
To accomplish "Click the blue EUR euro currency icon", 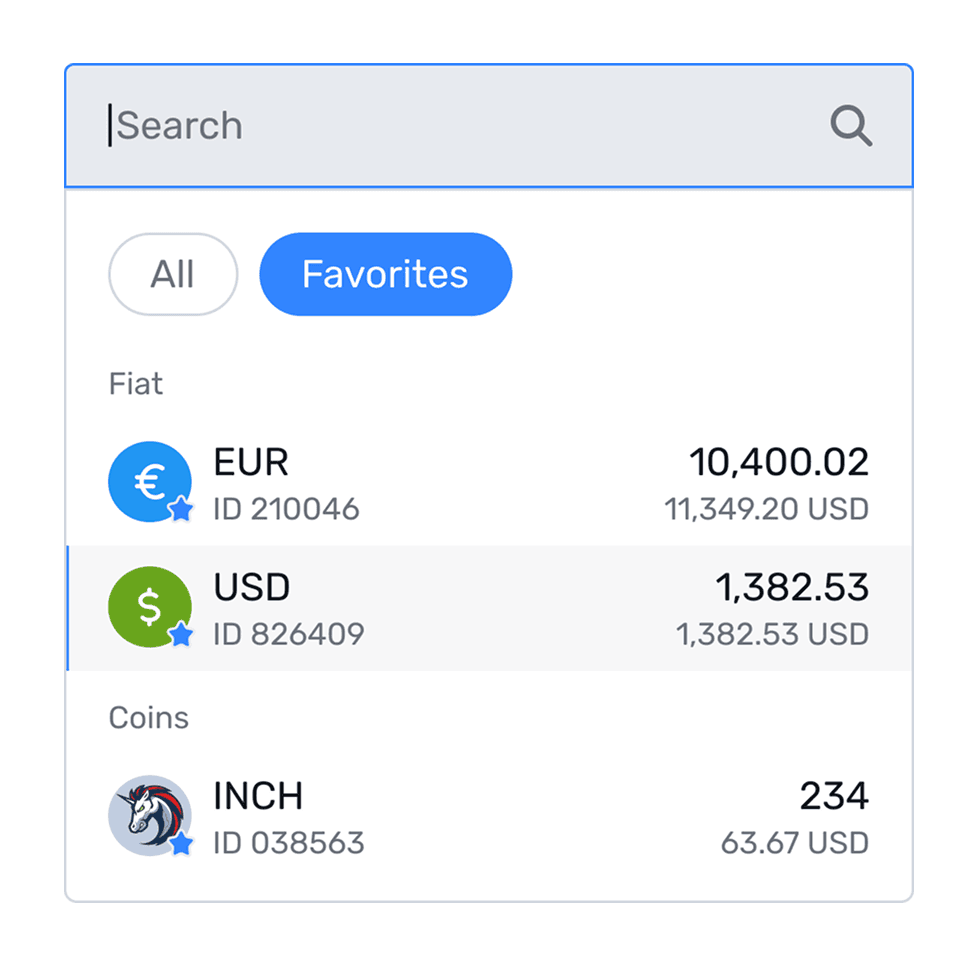I will tap(150, 481).
